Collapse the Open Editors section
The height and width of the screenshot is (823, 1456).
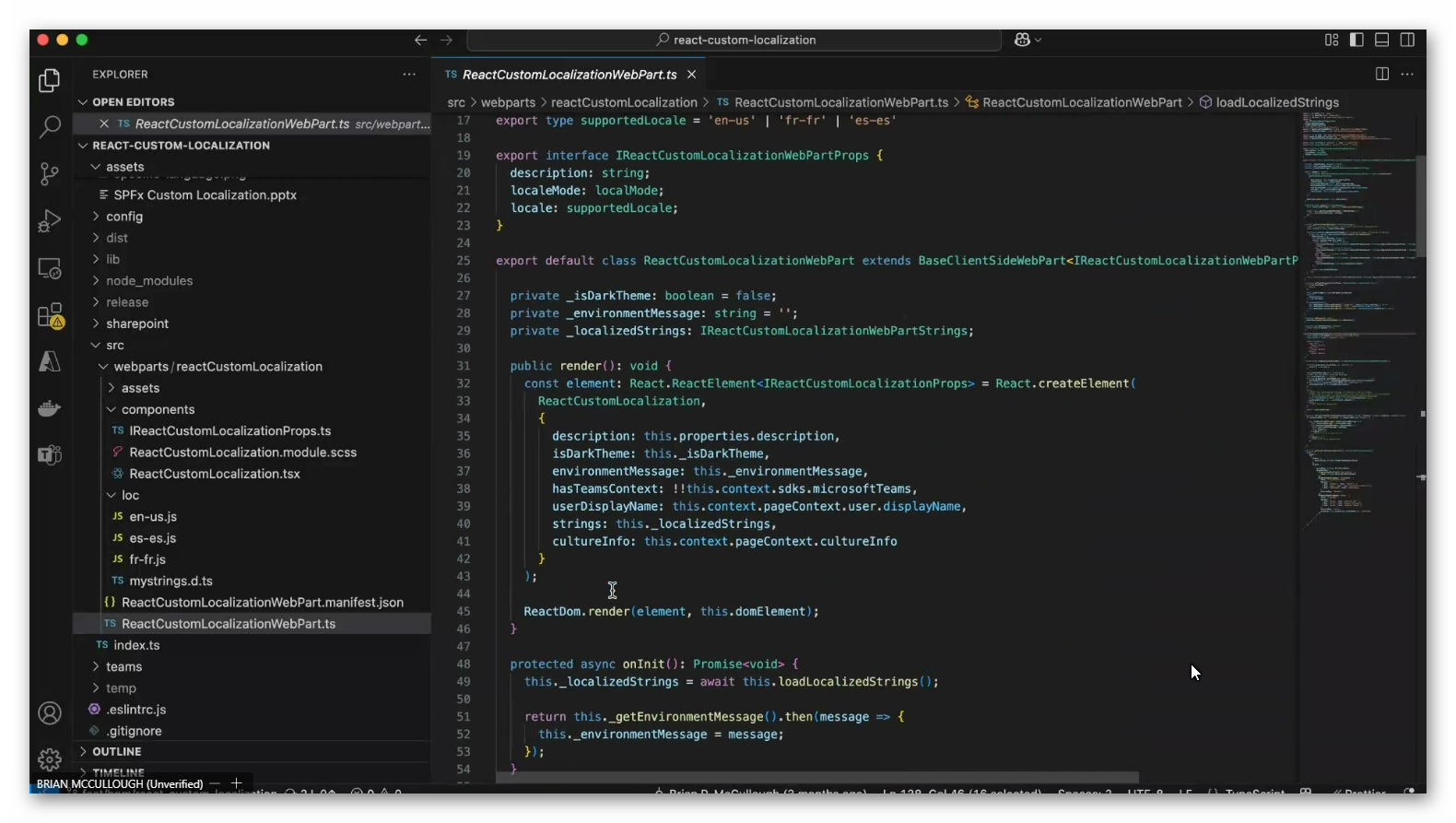point(252,102)
